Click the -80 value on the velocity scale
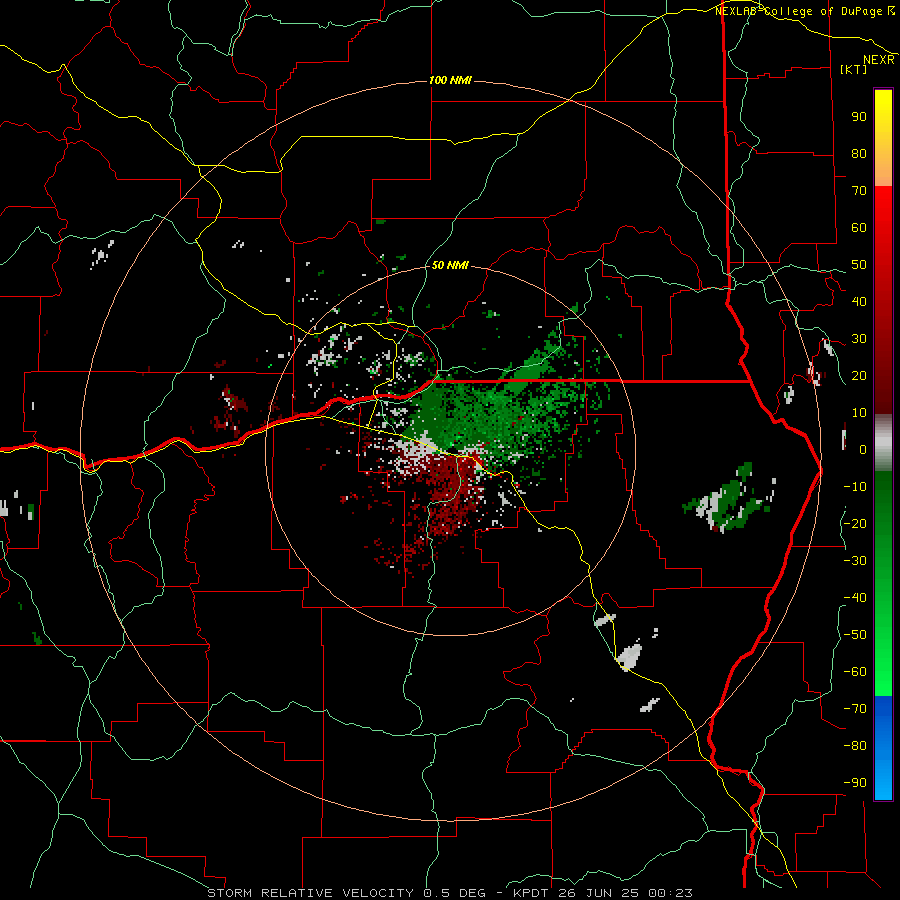The height and width of the screenshot is (900, 900). pyautogui.click(x=855, y=746)
